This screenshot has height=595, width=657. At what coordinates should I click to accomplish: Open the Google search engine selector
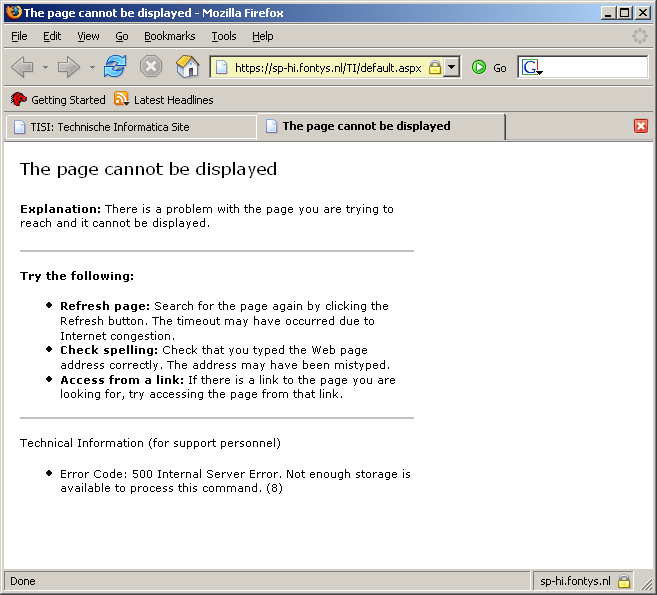coord(532,67)
